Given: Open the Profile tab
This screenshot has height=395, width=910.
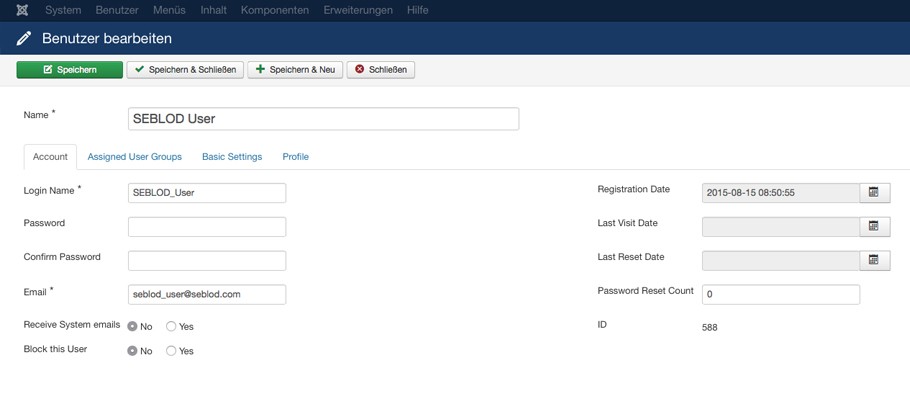Looking at the screenshot, I should point(295,157).
